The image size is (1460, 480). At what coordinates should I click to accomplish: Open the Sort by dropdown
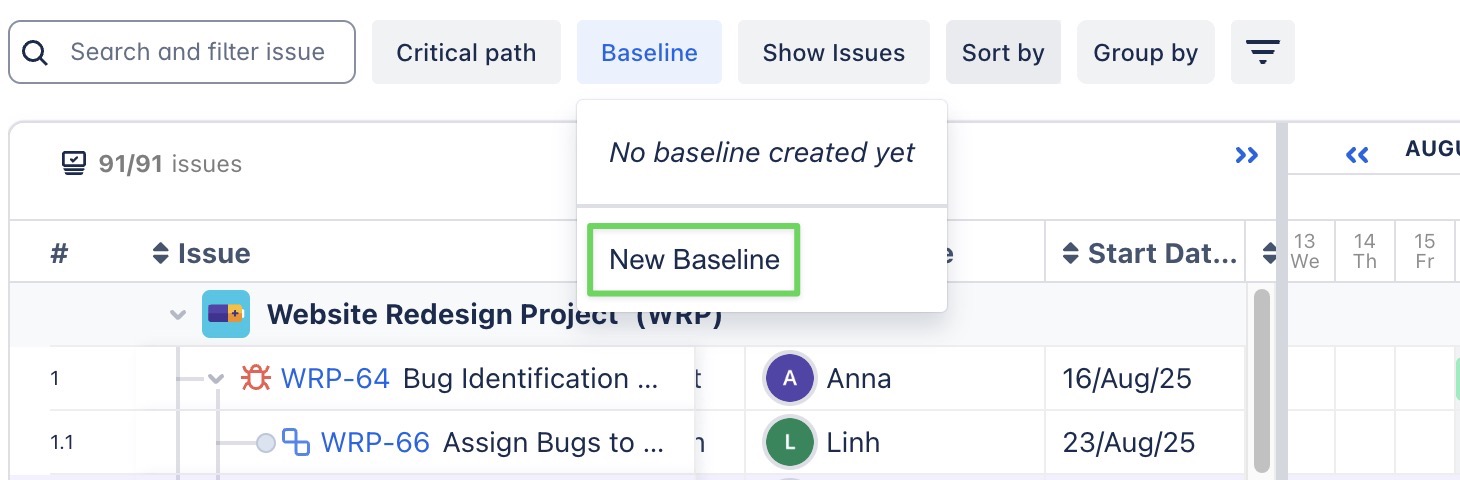[1002, 52]
